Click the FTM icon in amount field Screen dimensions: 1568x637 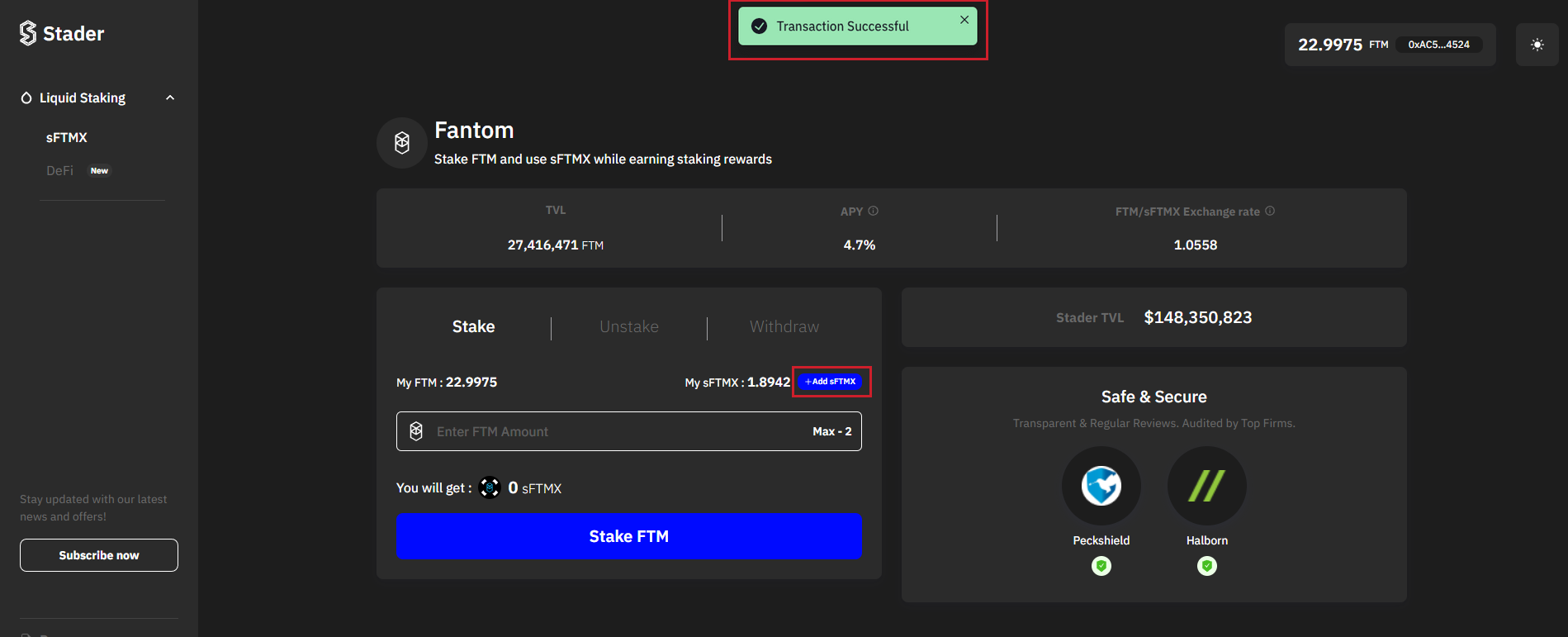click(416, 431)
